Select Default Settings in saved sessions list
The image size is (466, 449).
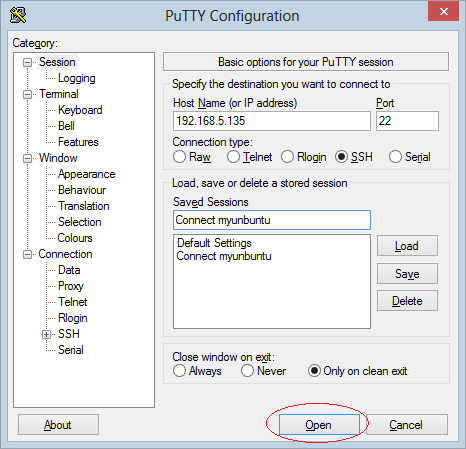[214, 243]
